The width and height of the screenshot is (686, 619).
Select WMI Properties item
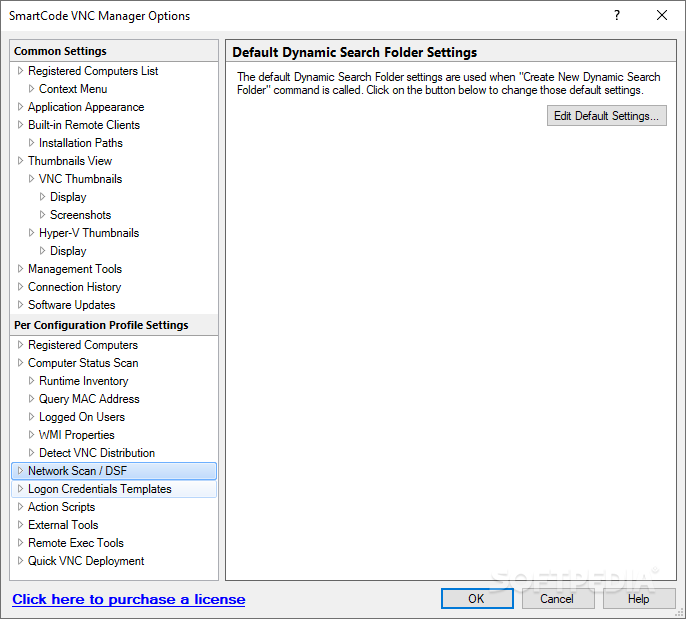point(77,434)
